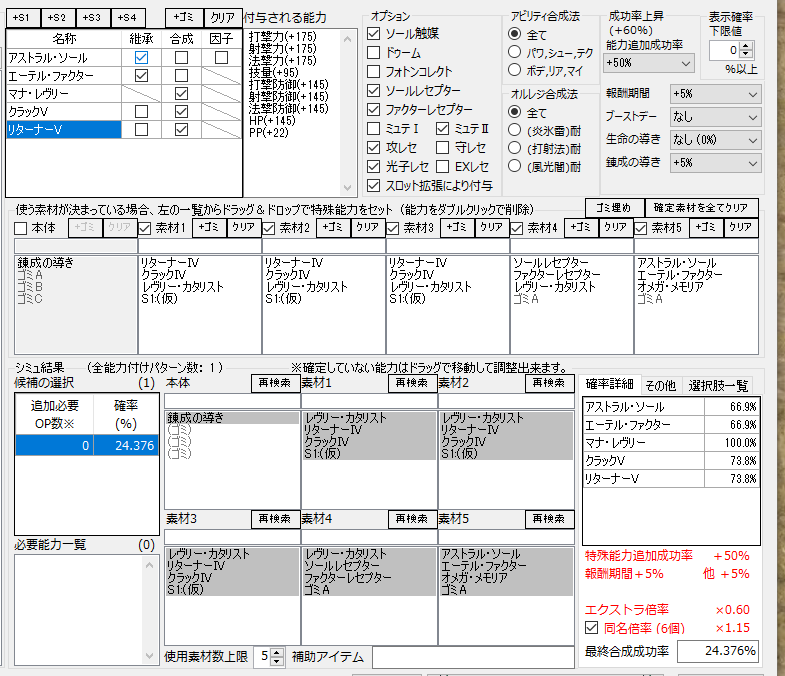785x676 pixels.
Task: Toggle the 素材5 checkbox
Action: 640,228
